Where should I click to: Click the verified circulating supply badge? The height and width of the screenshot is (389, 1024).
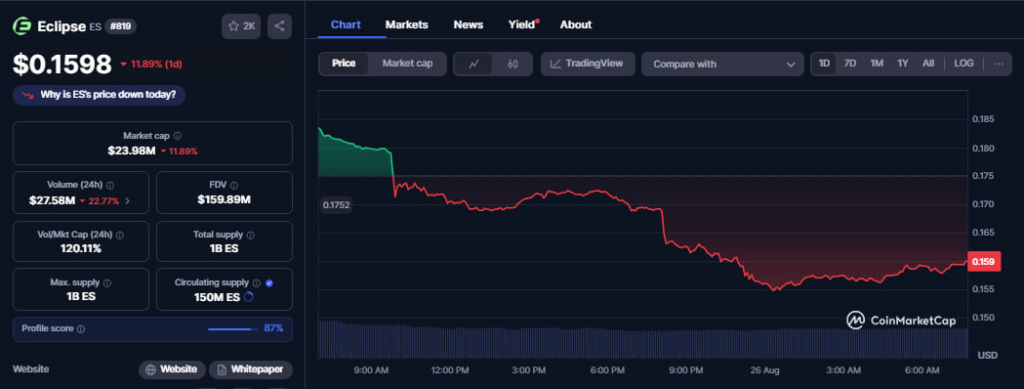pyautogui.click(x=269, y=283)
